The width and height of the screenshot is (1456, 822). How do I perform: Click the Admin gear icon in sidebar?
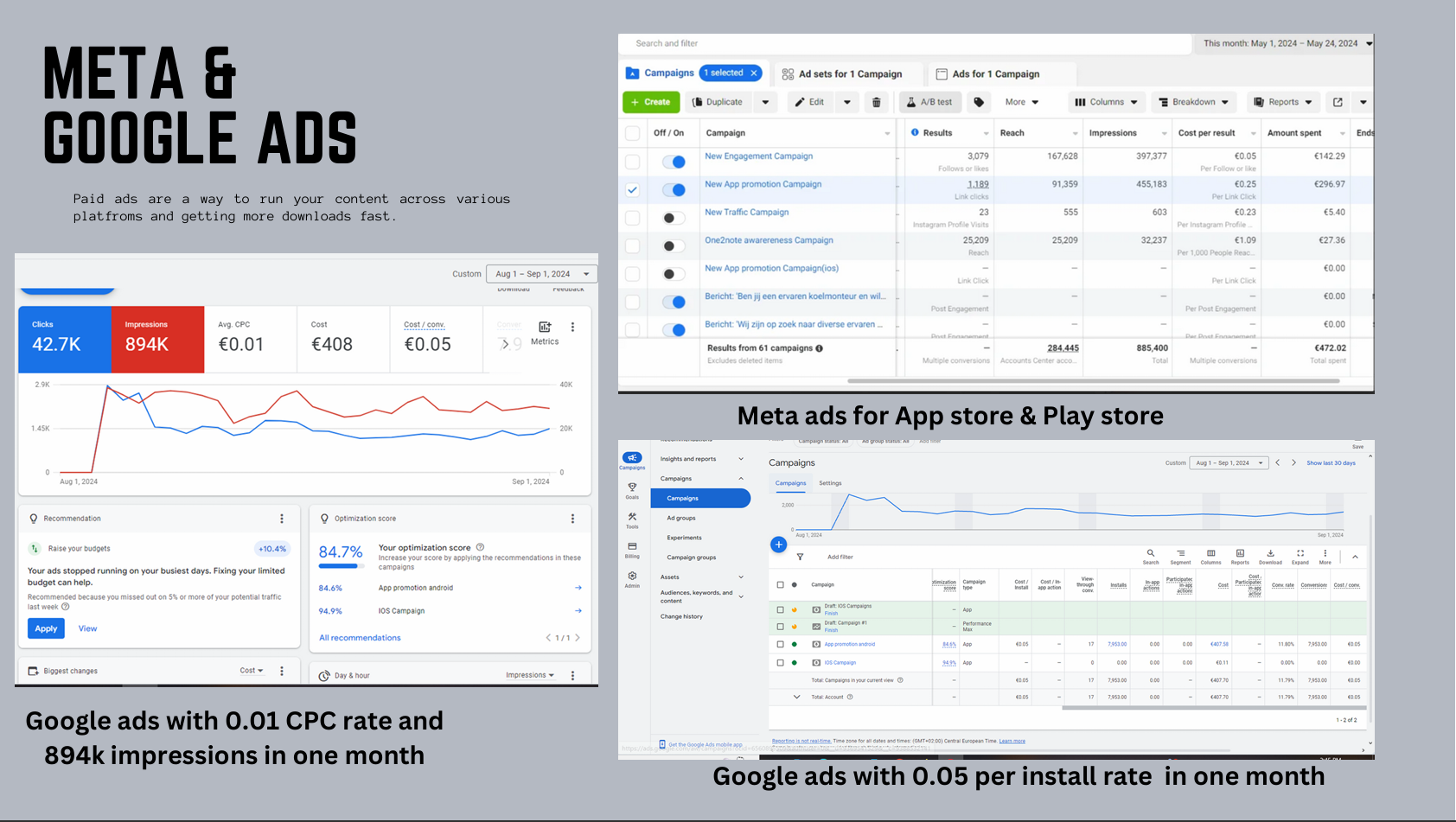(x=632, y=576)
